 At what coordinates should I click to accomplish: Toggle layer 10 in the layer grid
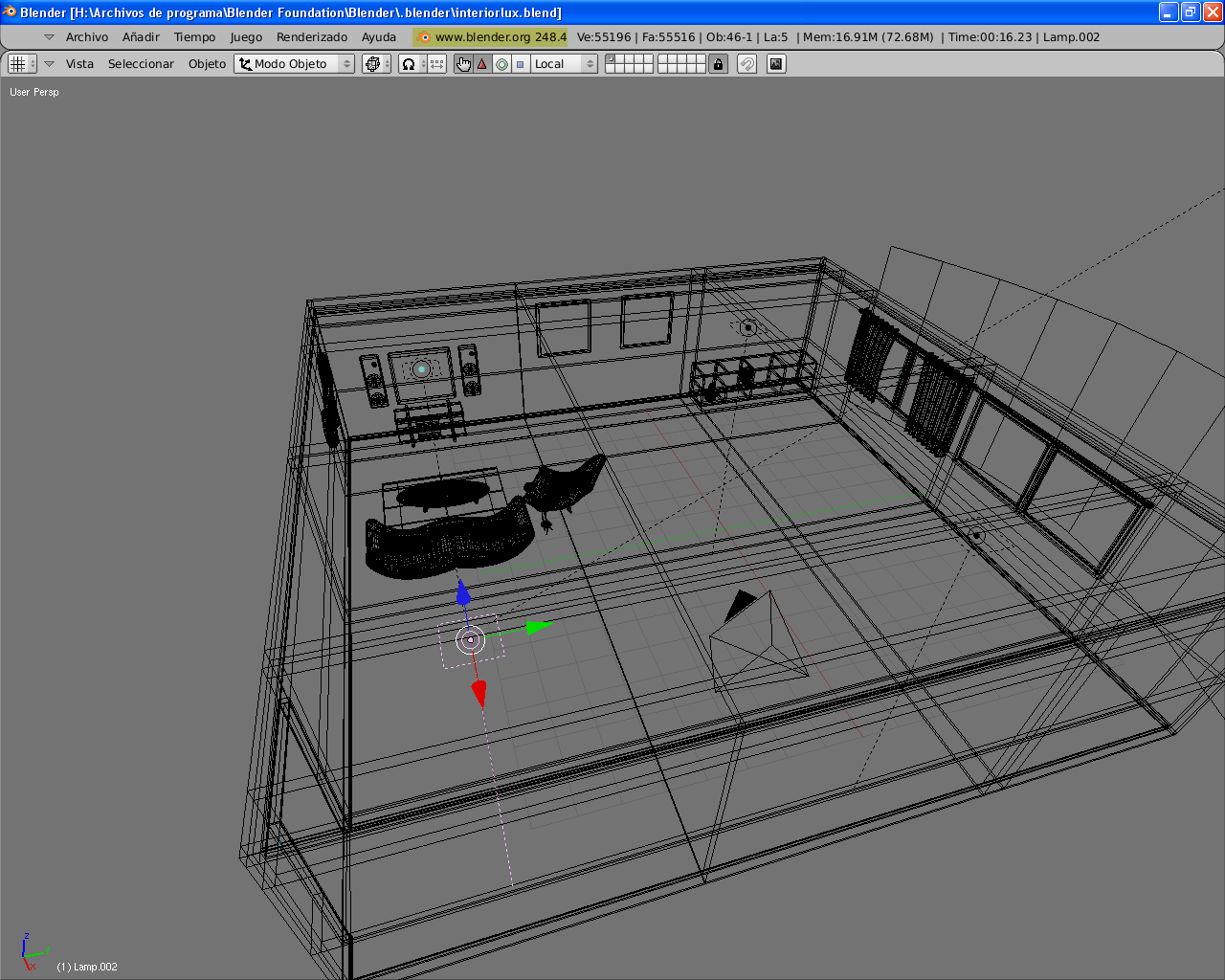702,59
